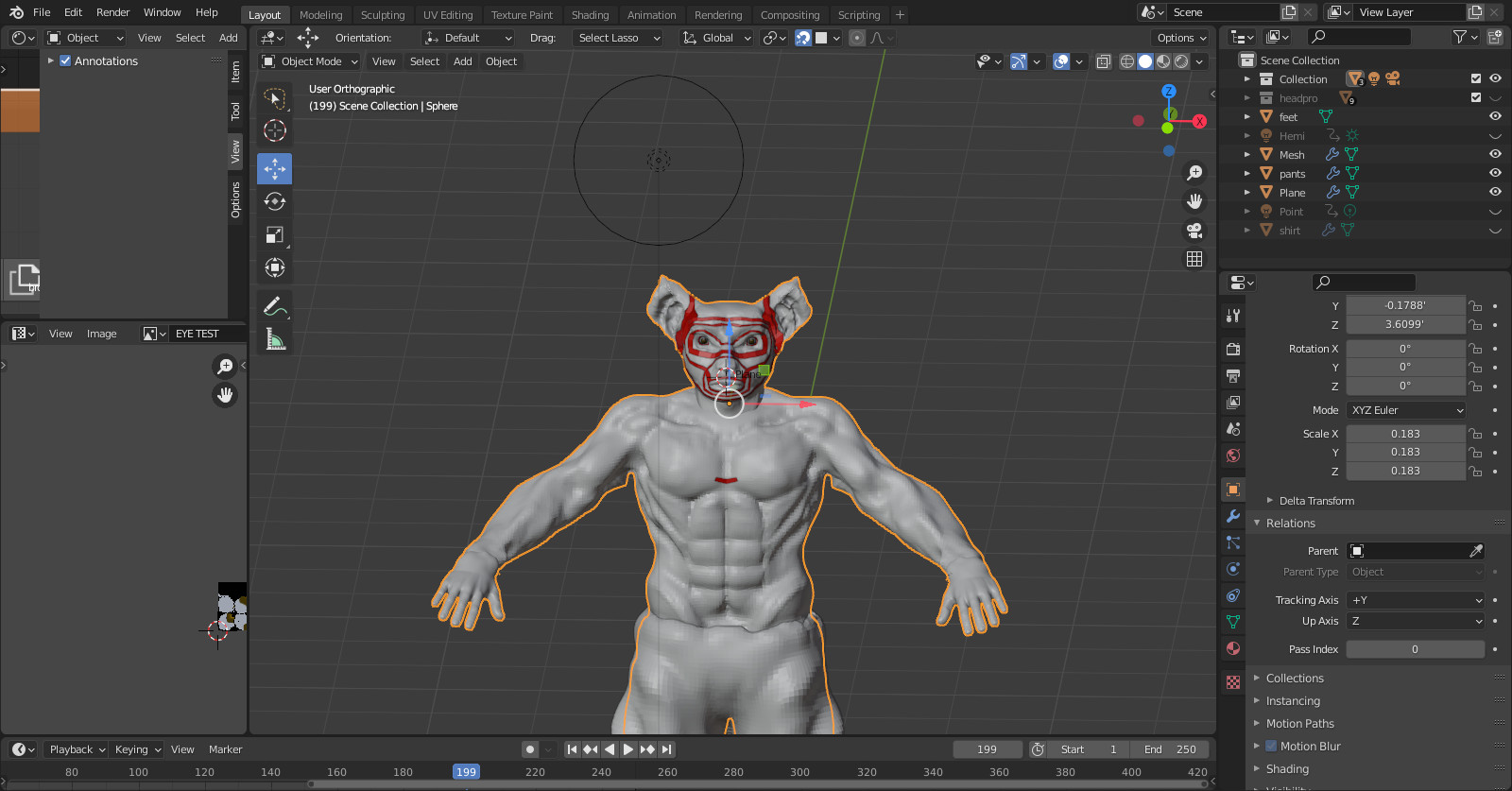Click the Marker button in timeline

[x=225, y=749]
